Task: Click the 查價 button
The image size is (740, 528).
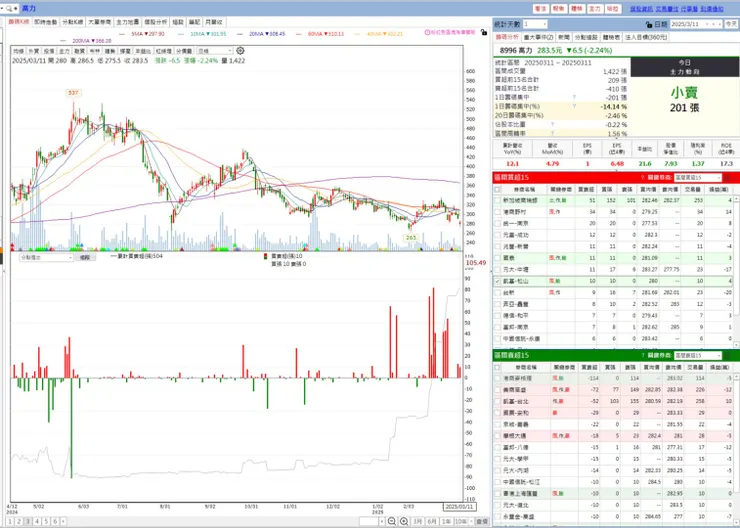Action: (482, 521)
